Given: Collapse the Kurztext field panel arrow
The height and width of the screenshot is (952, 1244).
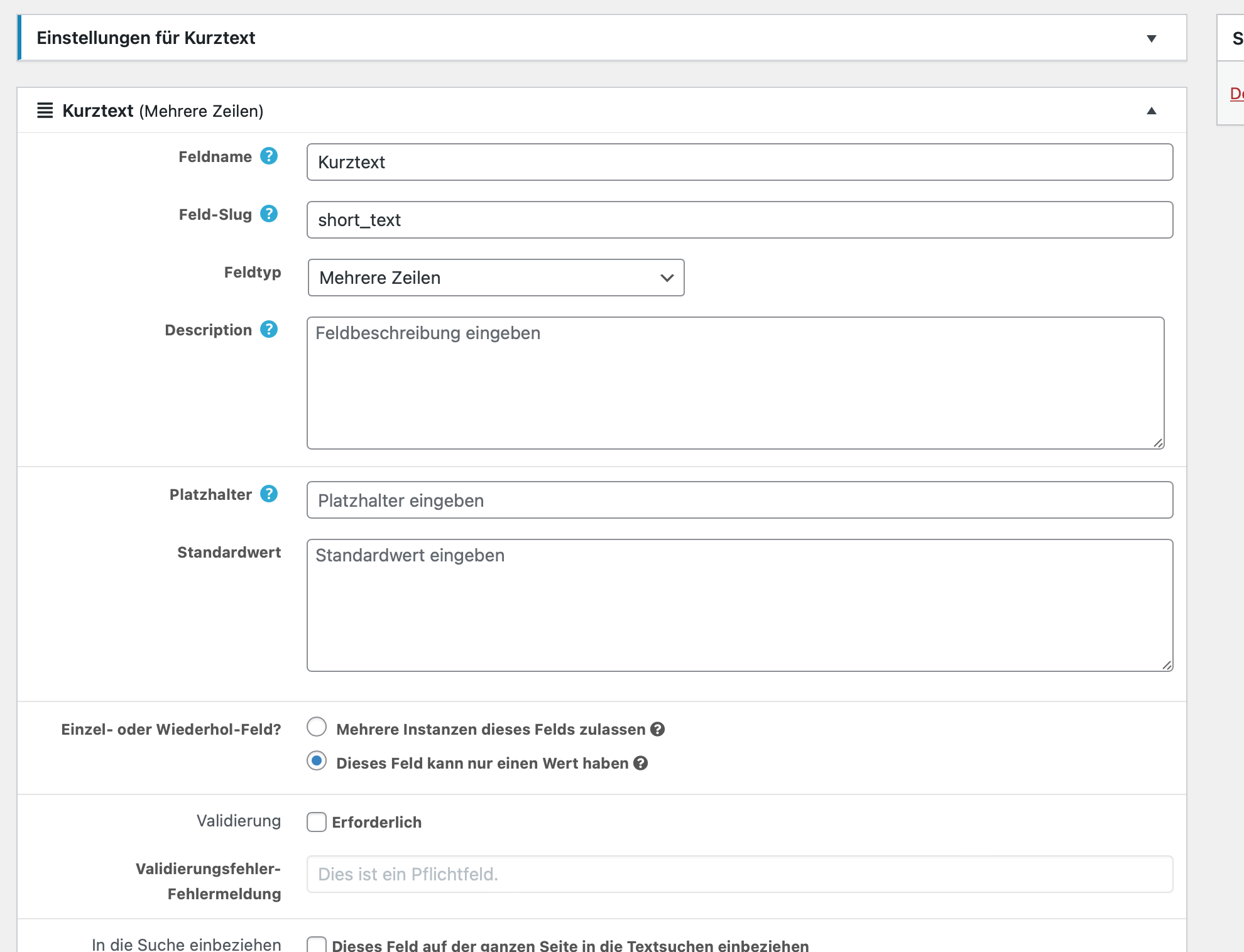Looking at the screenshot, I should coord(1151,111).
